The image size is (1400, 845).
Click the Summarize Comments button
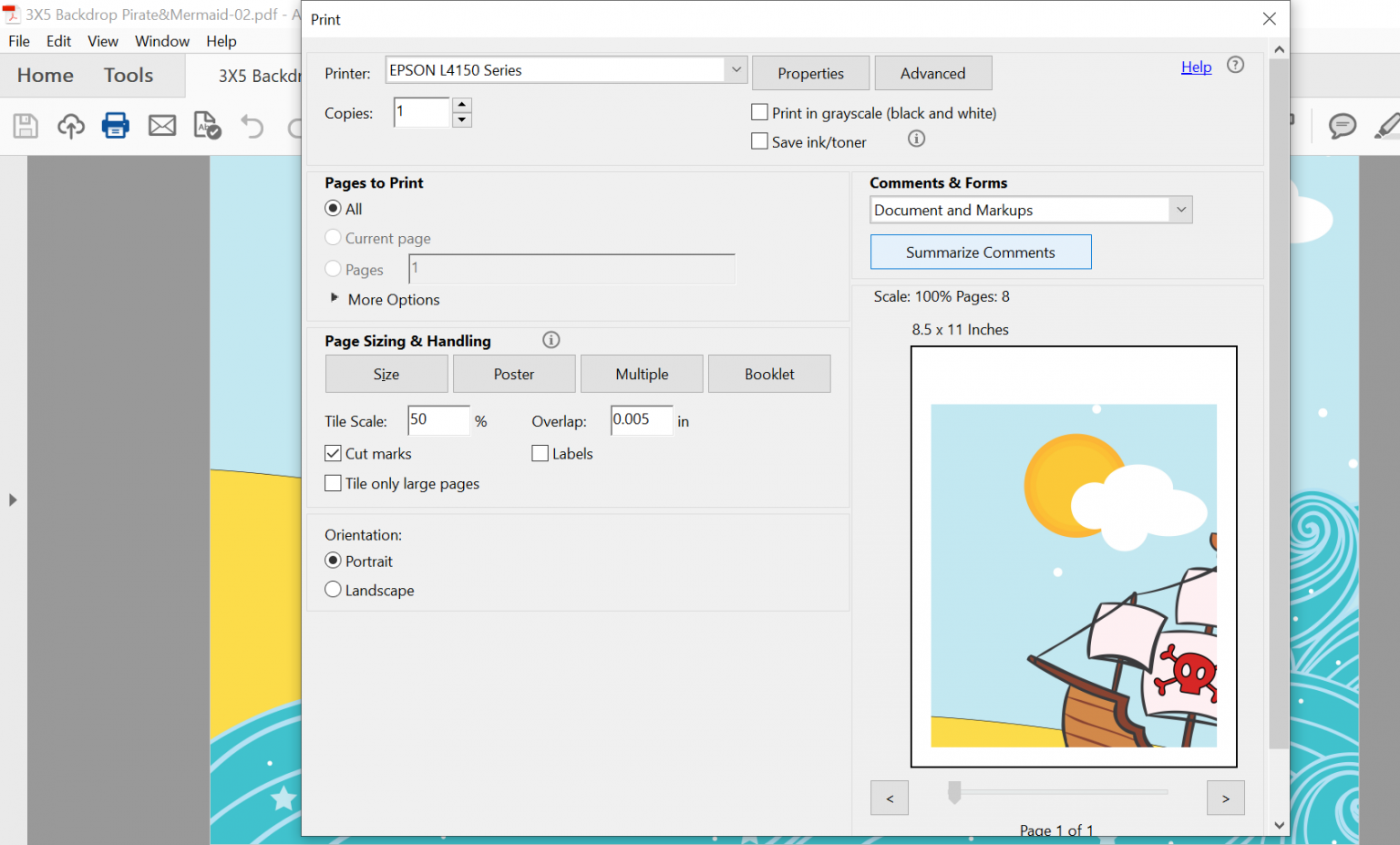pyautogui.click(x=980, y=252)
